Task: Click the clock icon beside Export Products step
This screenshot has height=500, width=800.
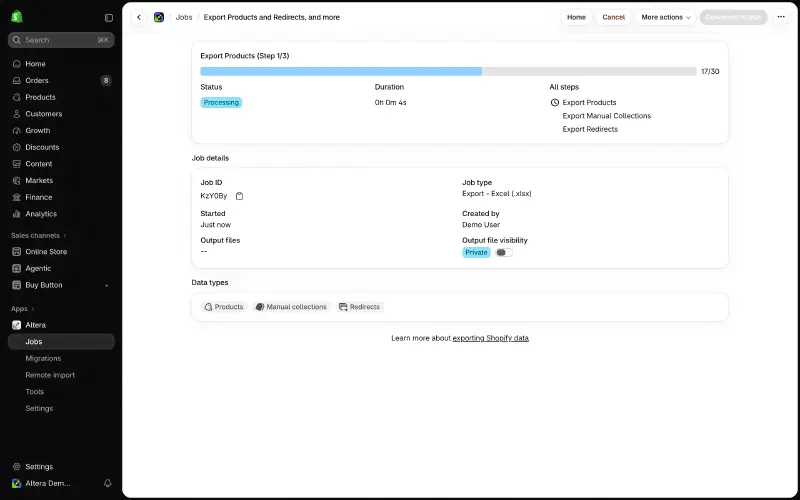Action: pyautogui.click(x=555, y=103)
